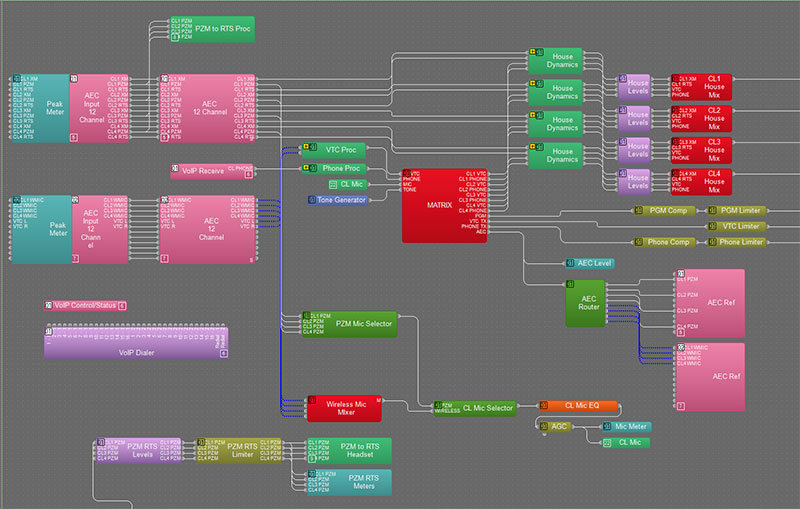The width and height of the screenshot is (800, 509).
Task: Click the yellow icon on VTC Proc block
Action: [x=307, y=150]
